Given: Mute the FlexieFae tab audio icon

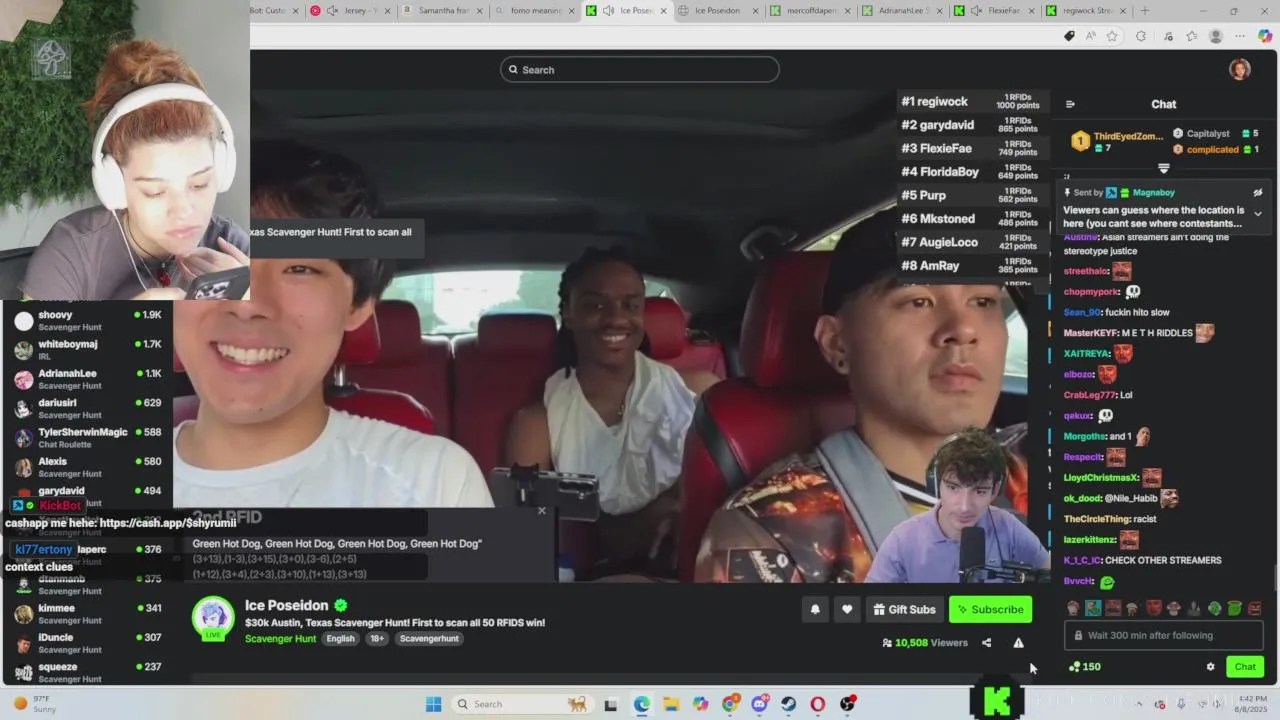Looking at the screenshot, I should point(975,11).
